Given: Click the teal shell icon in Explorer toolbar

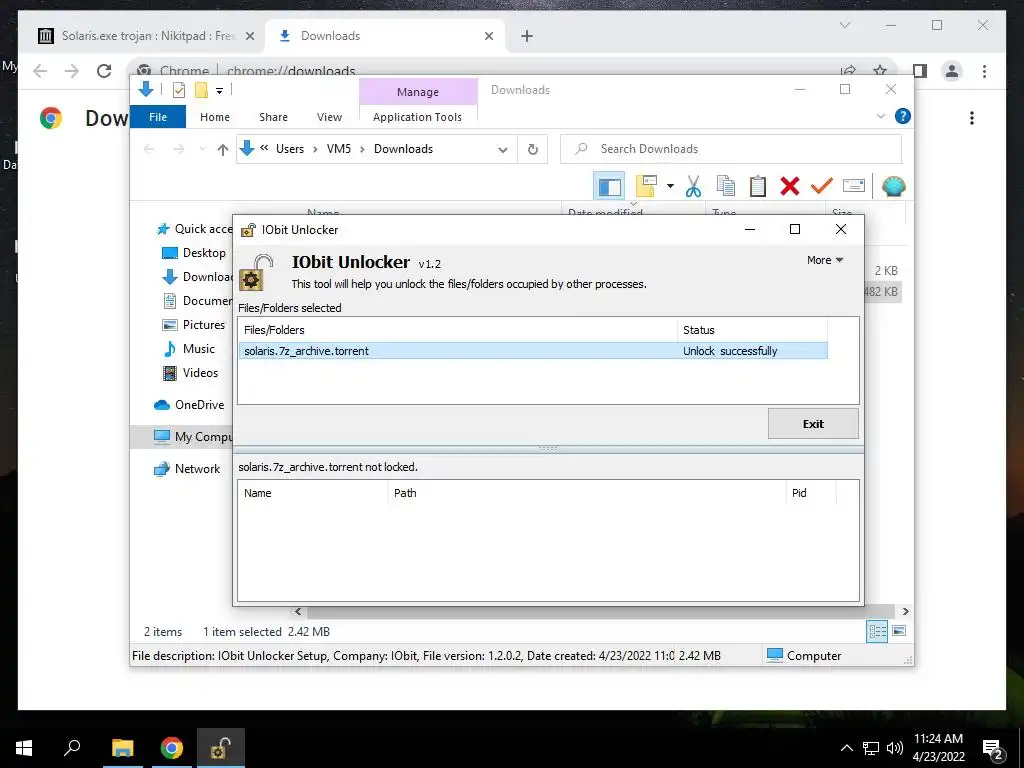Looking at the screenshot, I should 893,186.
